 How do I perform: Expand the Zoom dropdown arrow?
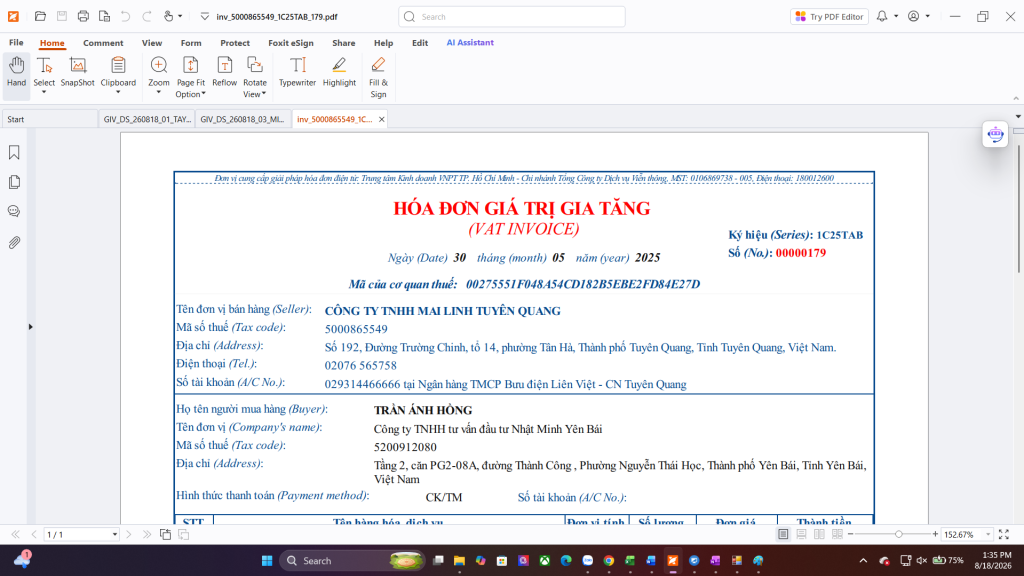[159, 93]
